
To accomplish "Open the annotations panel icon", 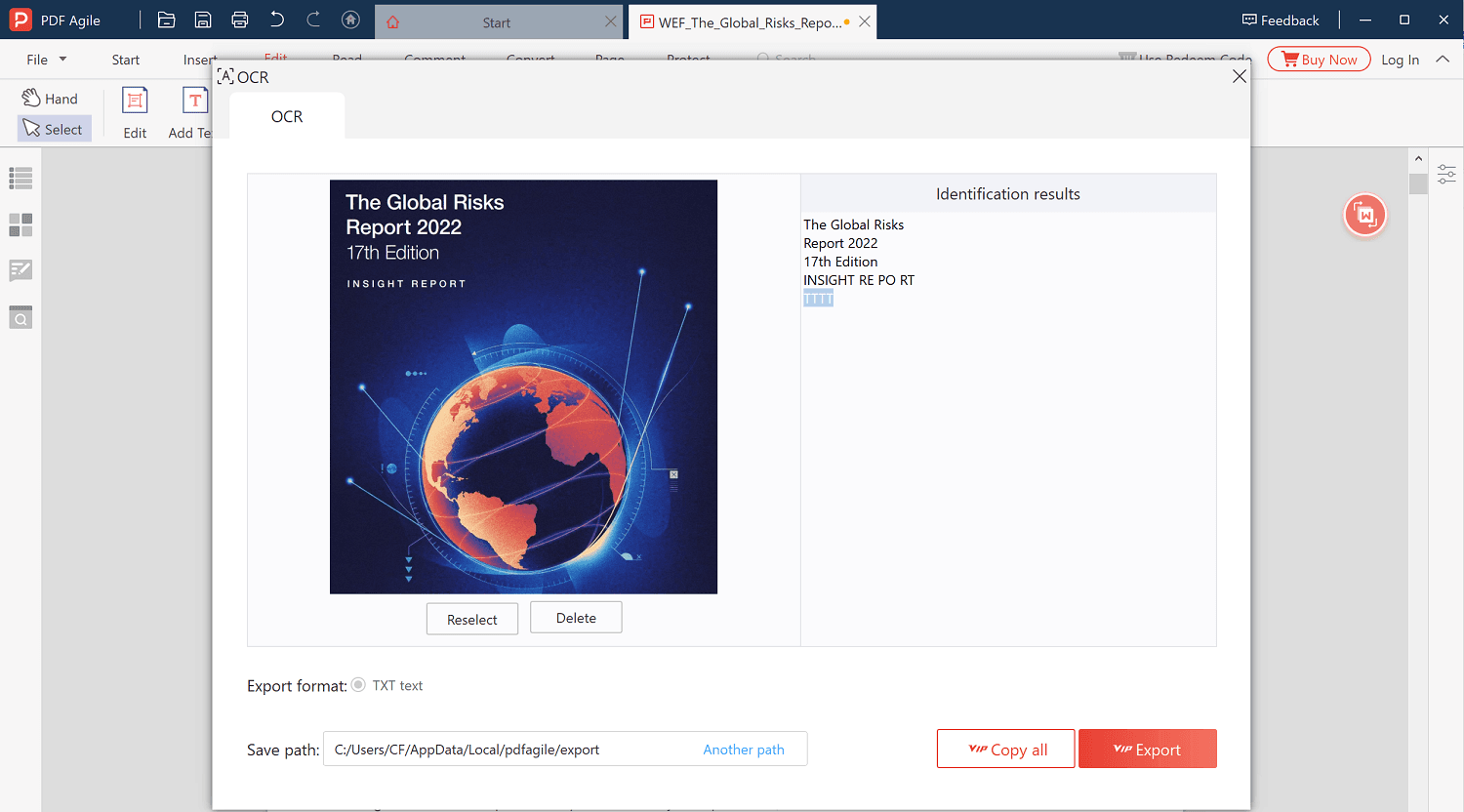I will click(20, 270).
